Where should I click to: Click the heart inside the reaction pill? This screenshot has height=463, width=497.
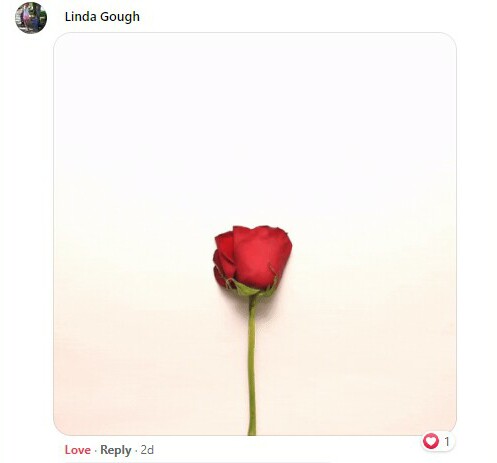pyautogui.click(x=431, y=442)
